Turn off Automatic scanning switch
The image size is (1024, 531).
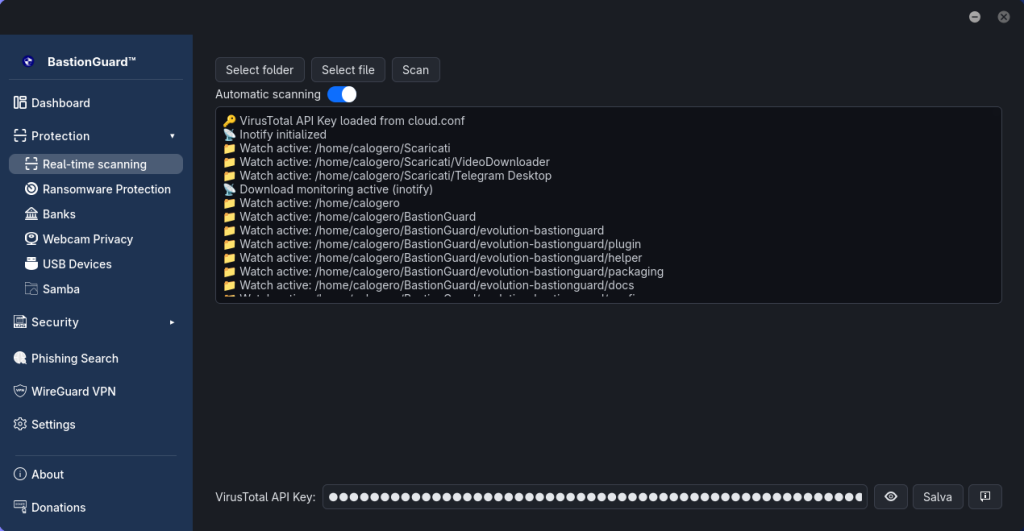pos(342,95)
